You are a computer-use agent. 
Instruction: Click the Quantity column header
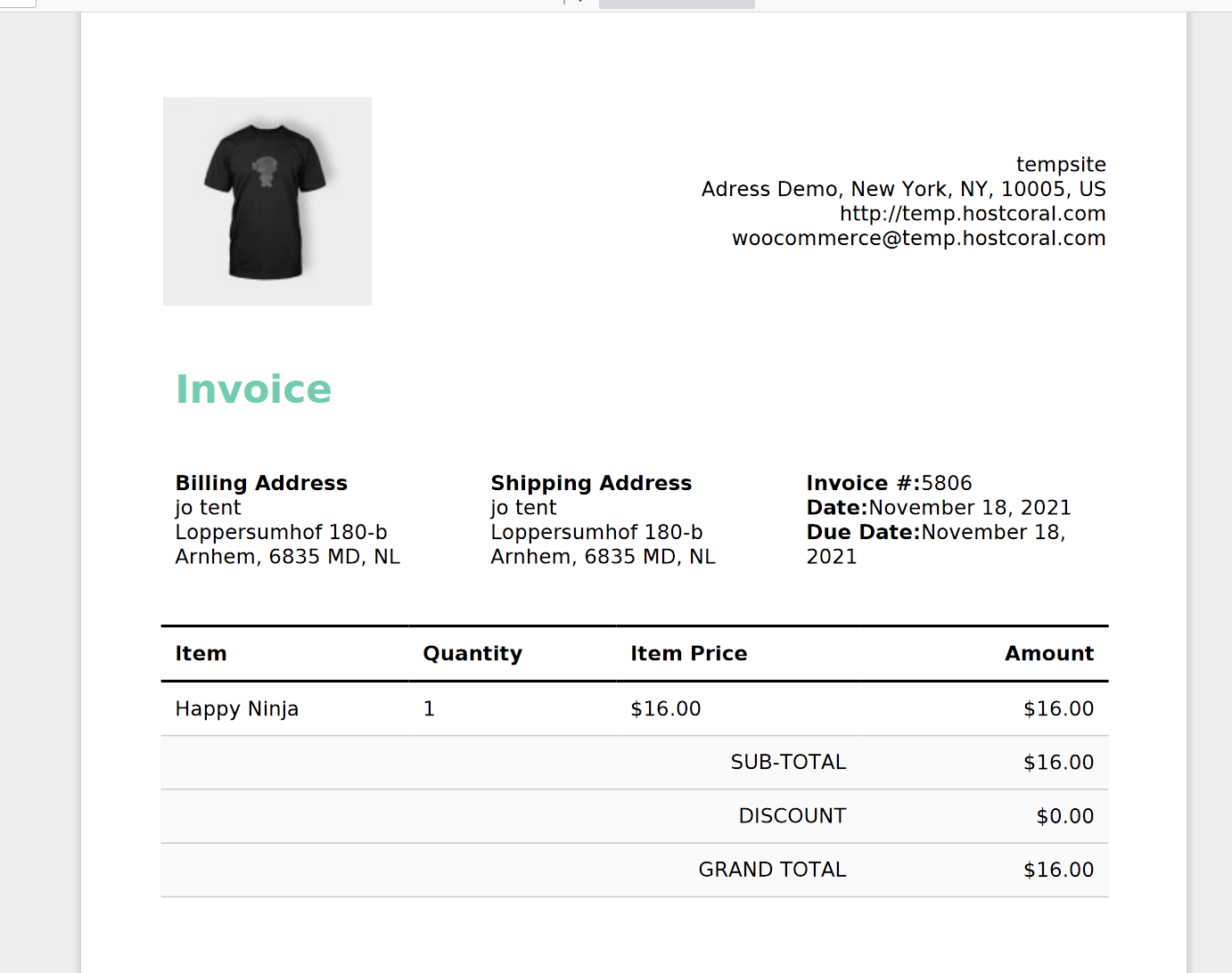[x=472, y=654]
